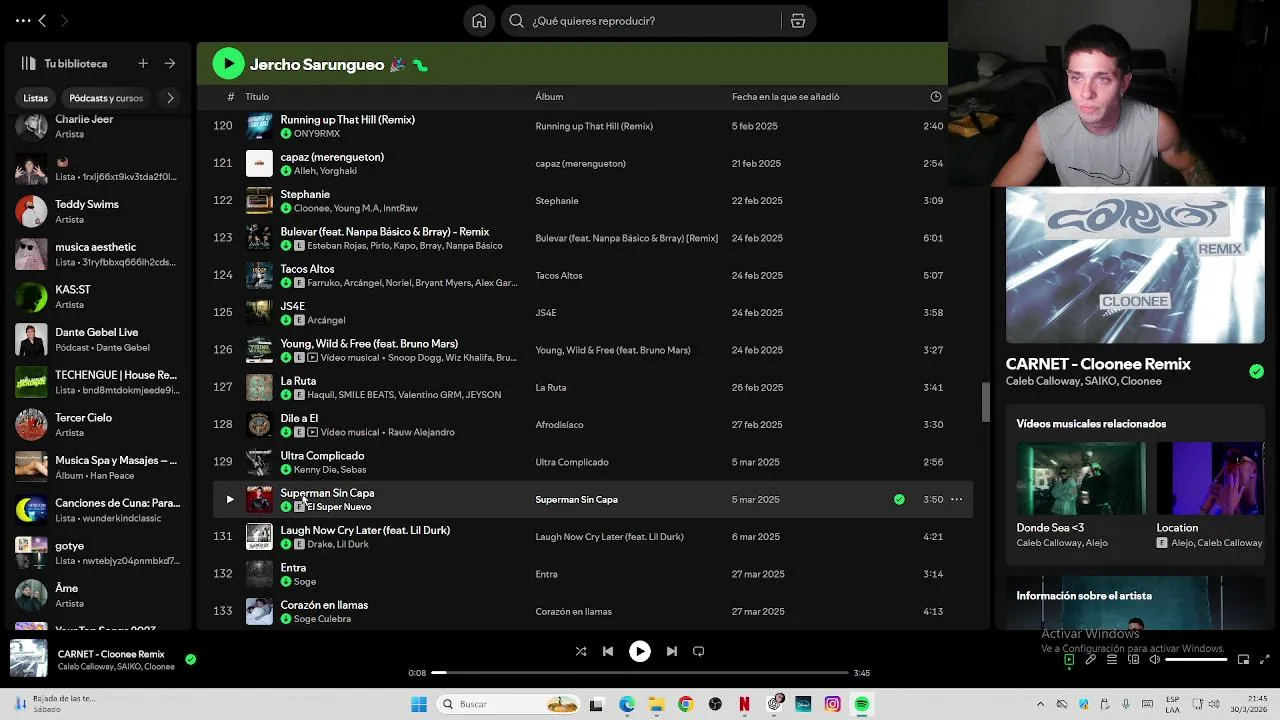Sort by duration clock icon
The image size is (1280, 720).
coord(936,97)
